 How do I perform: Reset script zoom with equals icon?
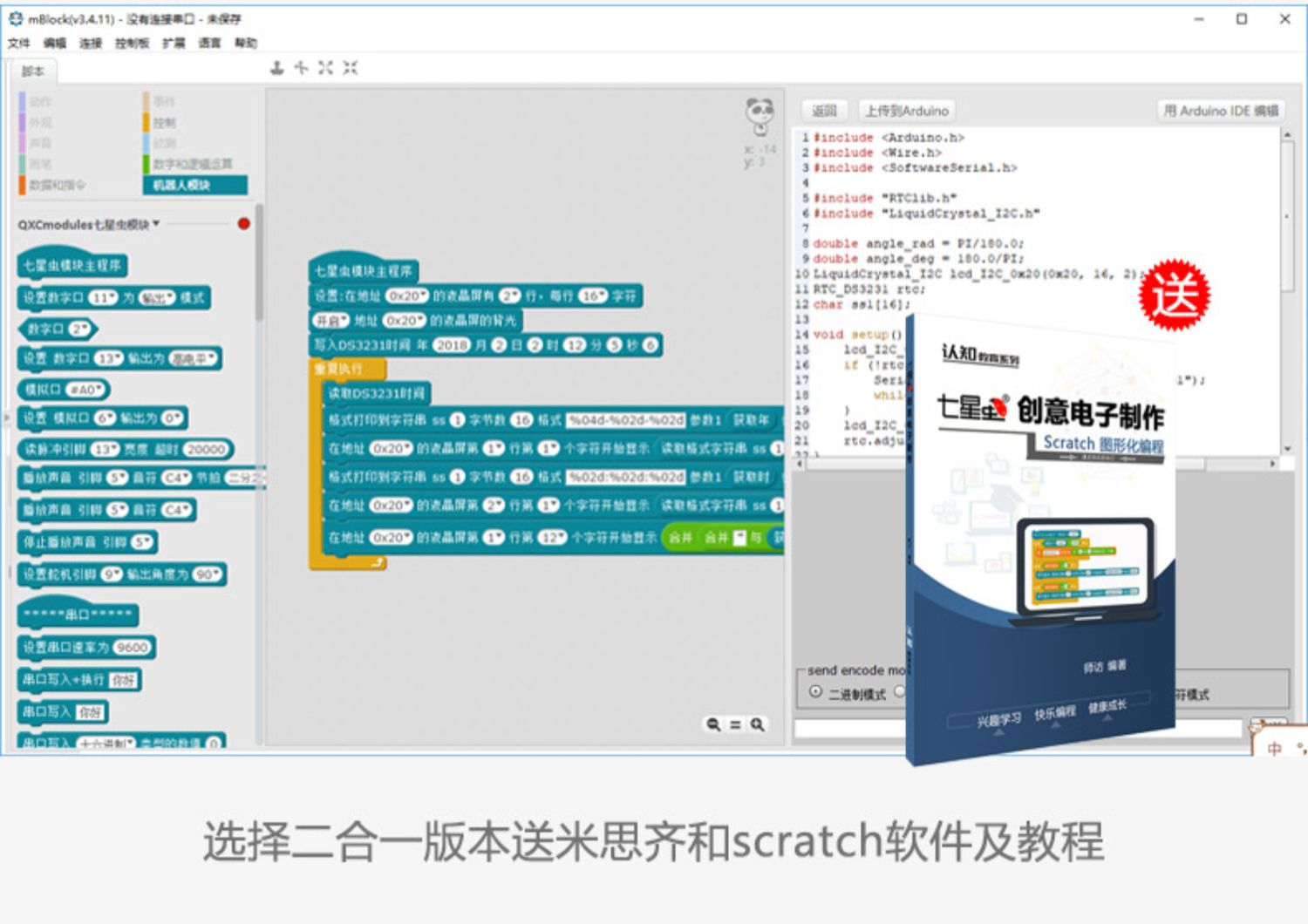[735, 724]
